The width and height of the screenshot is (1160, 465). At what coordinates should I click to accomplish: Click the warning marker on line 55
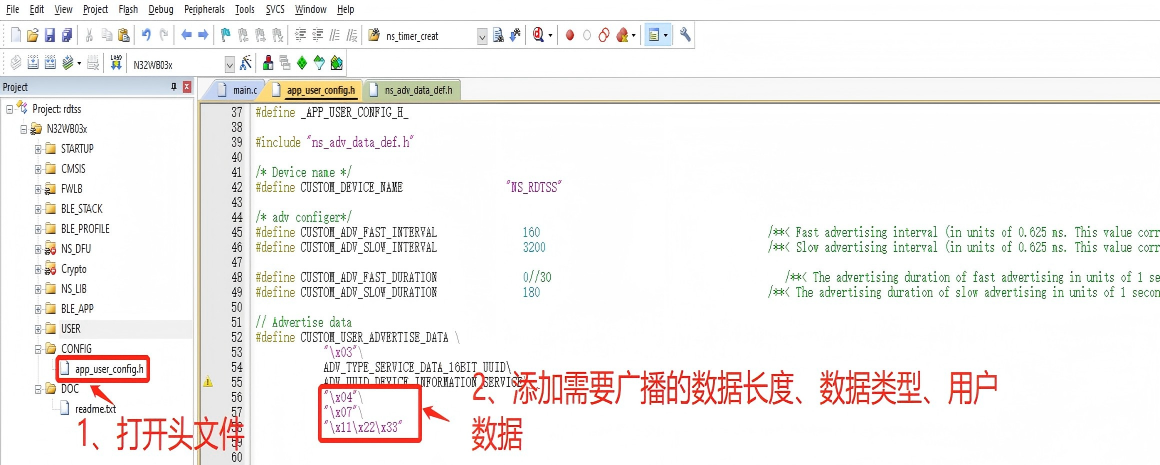click(208, 381)
